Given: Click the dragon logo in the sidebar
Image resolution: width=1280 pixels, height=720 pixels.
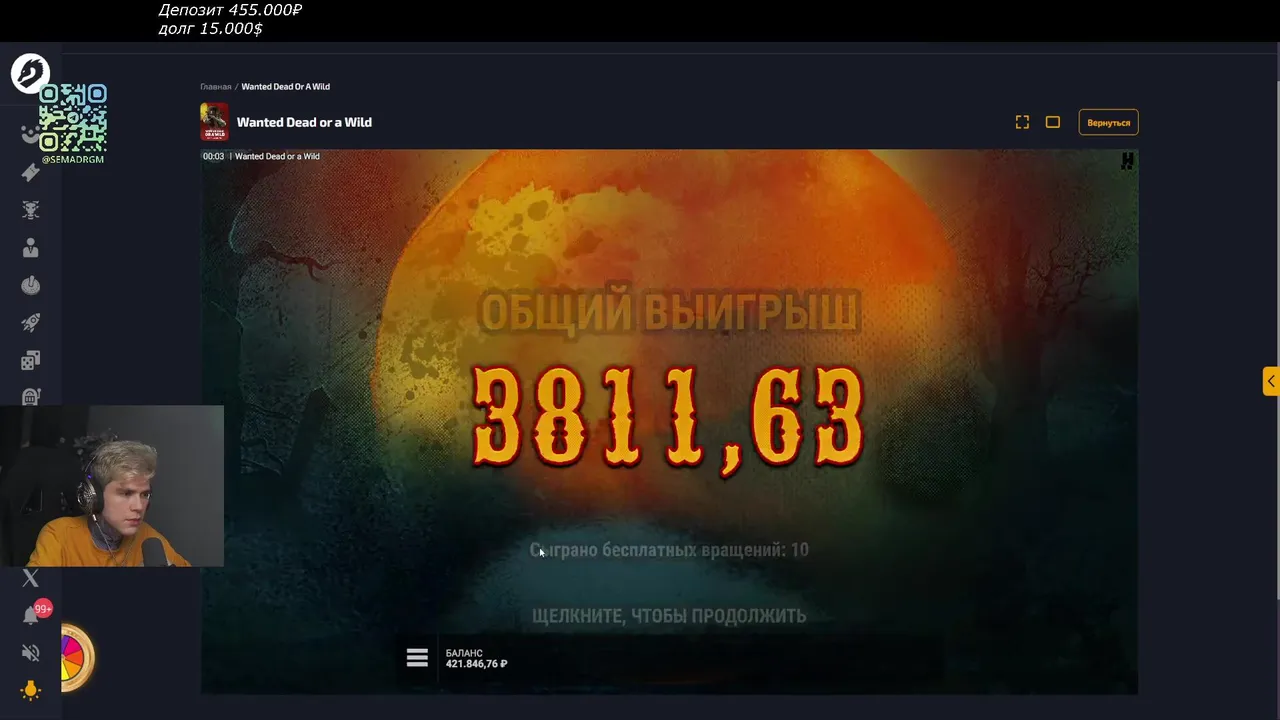Looking at the screenshot, I should pos(30,73).
